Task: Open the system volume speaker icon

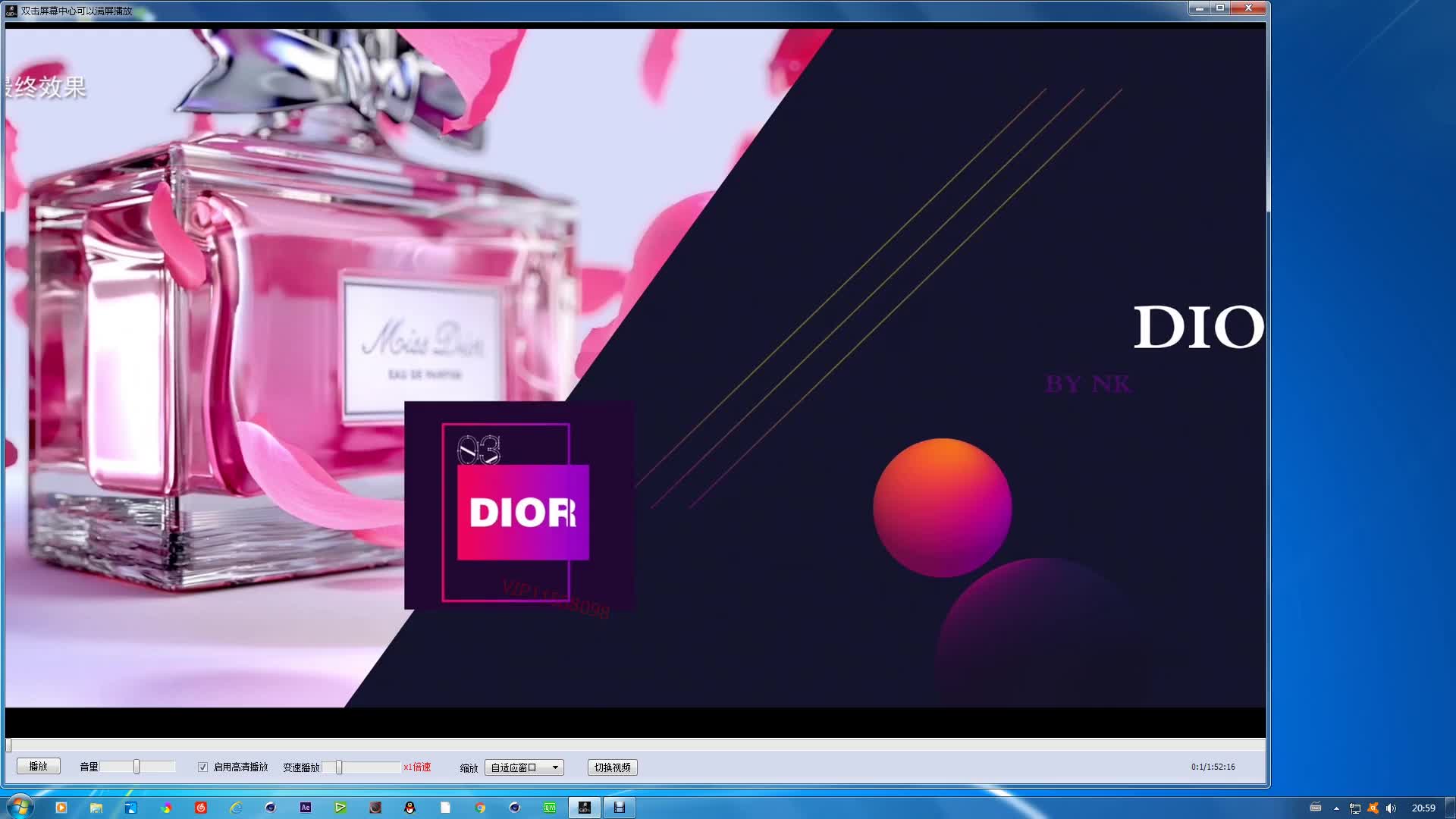Action: [1392, 808]
